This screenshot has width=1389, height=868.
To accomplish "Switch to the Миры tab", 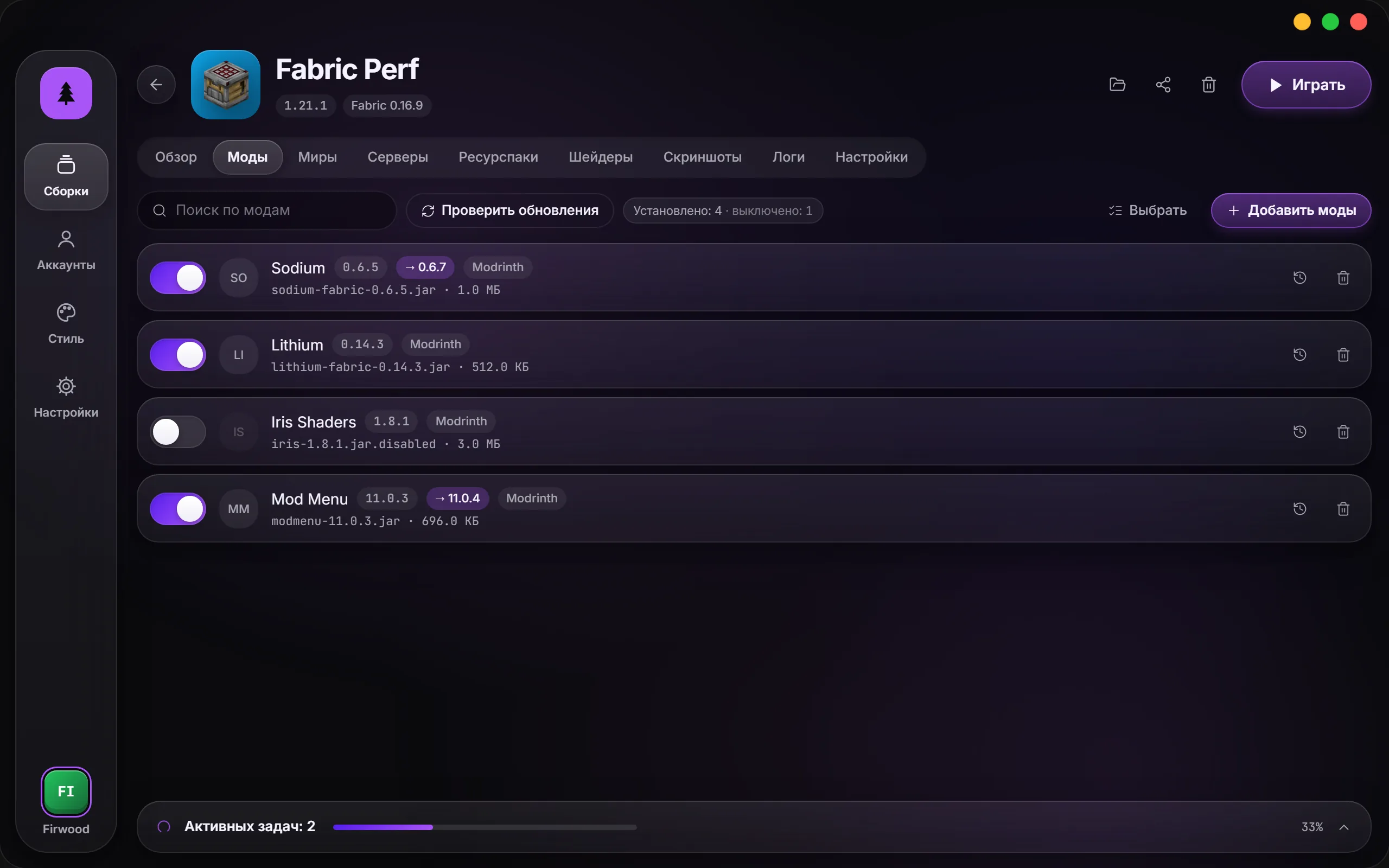I will tap(317, 157).
